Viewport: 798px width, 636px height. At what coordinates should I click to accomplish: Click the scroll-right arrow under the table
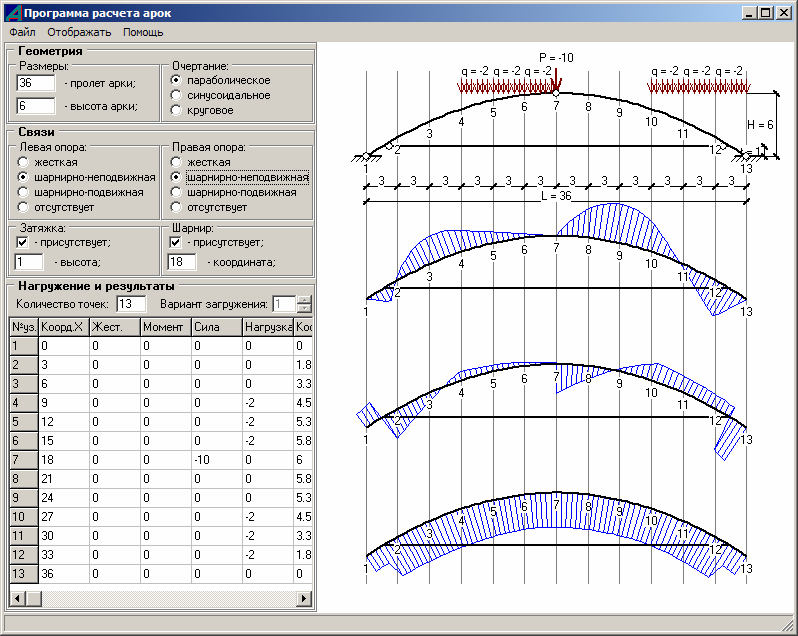coord(305,598)
